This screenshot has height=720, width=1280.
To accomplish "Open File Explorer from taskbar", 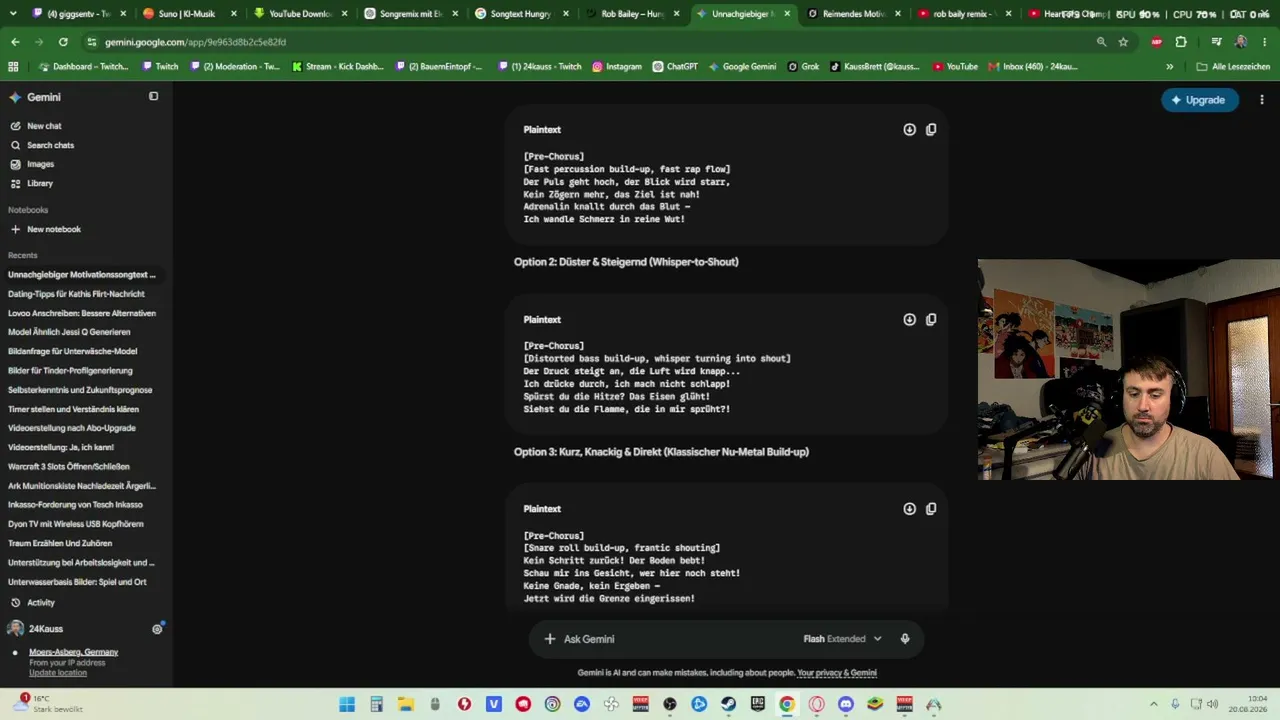I will [x=406, y=704].
